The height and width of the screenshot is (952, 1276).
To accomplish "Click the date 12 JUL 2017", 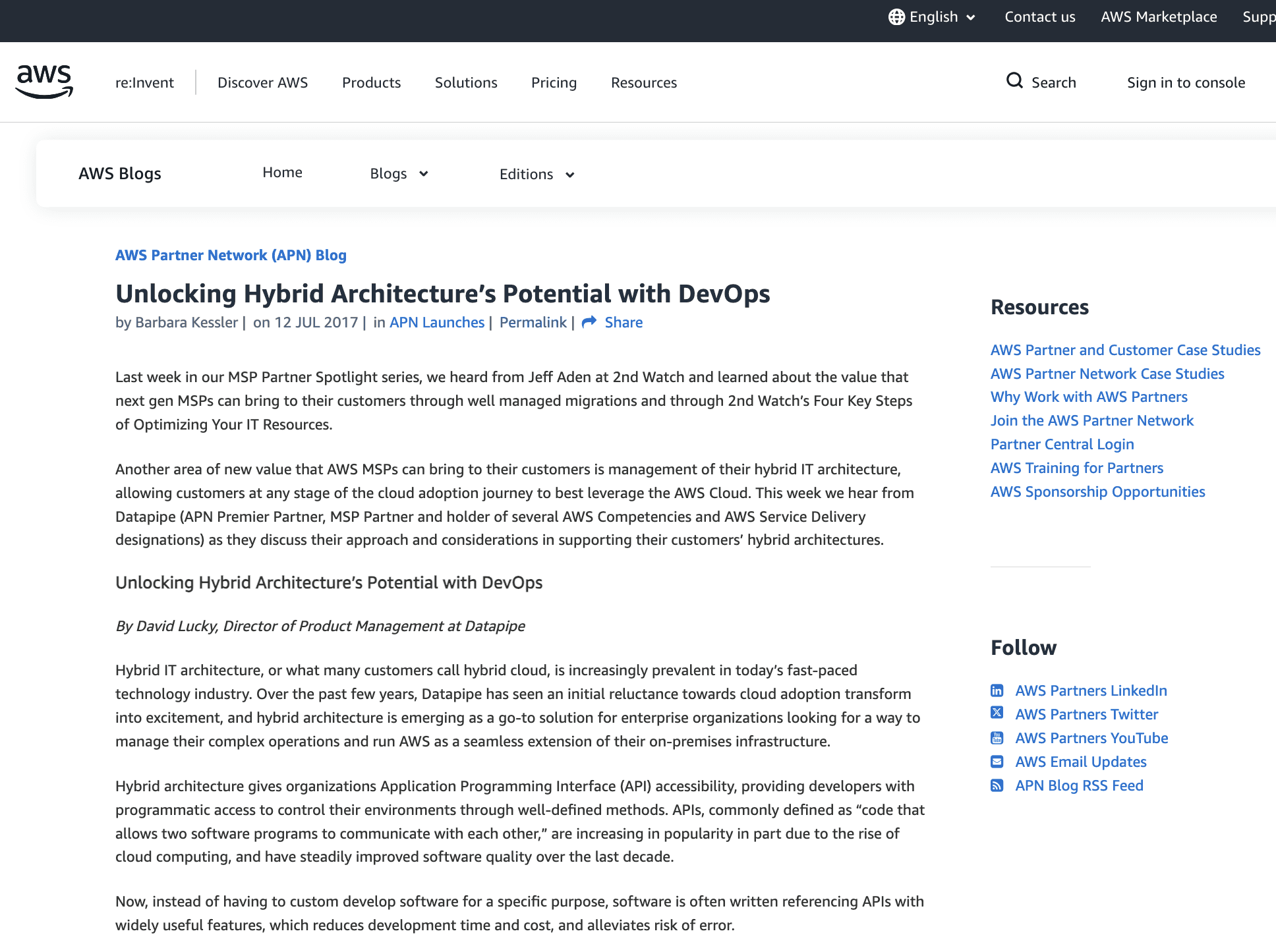I will click(x=316, y=322).
